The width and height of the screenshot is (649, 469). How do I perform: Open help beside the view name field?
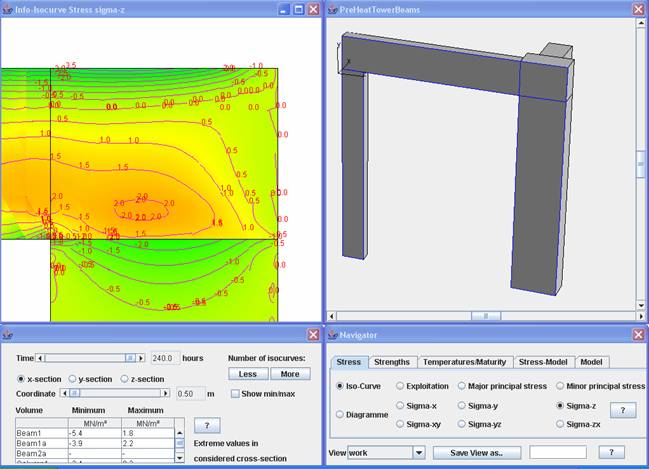pyautogui.click(x=611, y=452)
